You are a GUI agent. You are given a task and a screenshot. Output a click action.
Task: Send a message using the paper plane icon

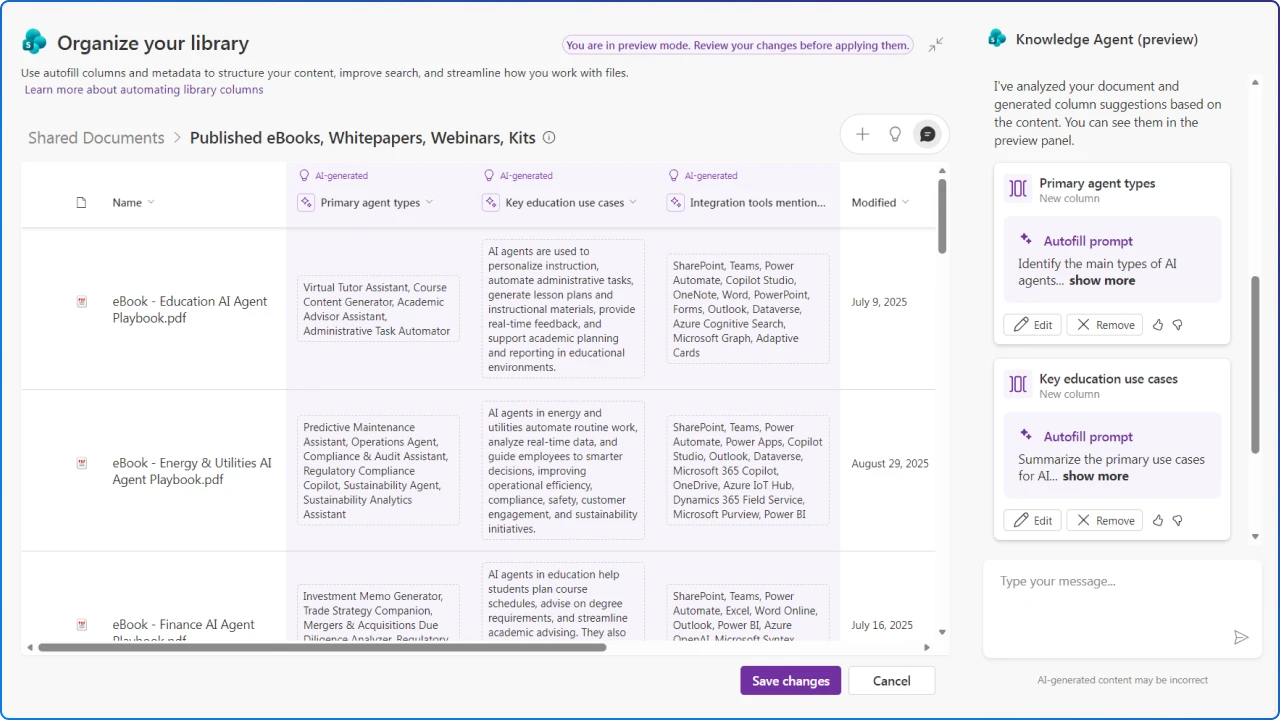[1241, 637]
